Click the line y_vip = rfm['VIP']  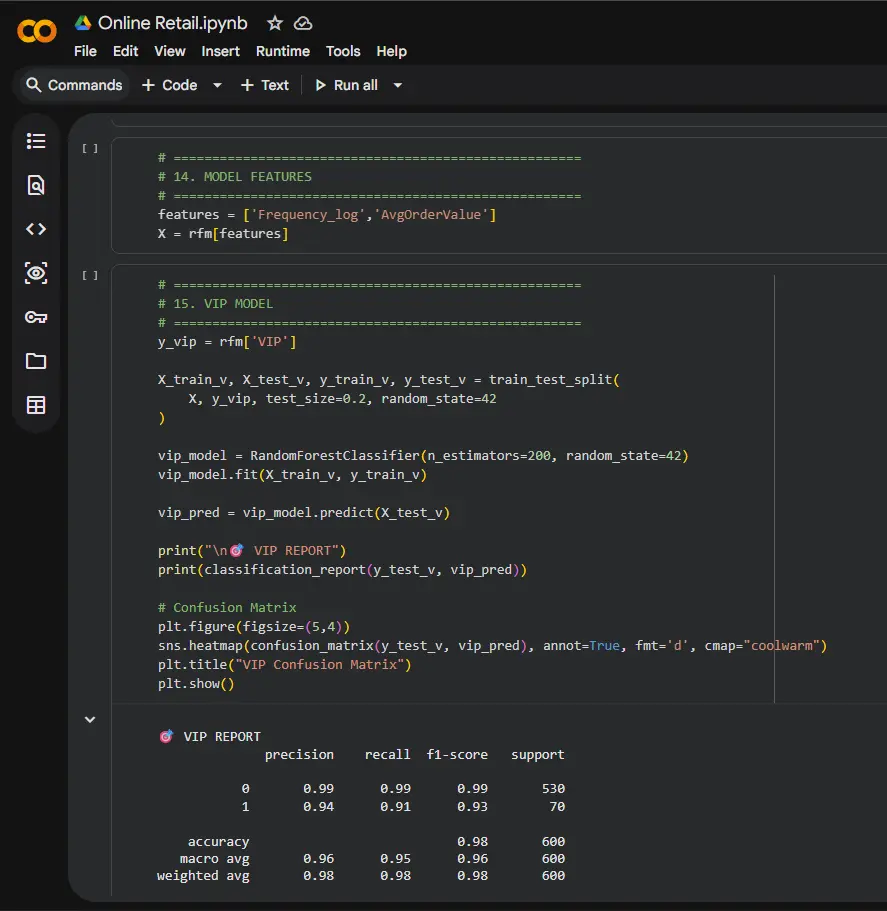pos(227,342)
